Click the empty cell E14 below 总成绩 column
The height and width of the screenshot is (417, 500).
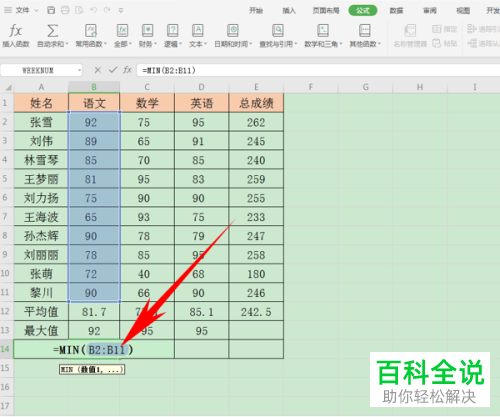pos(256,349)
